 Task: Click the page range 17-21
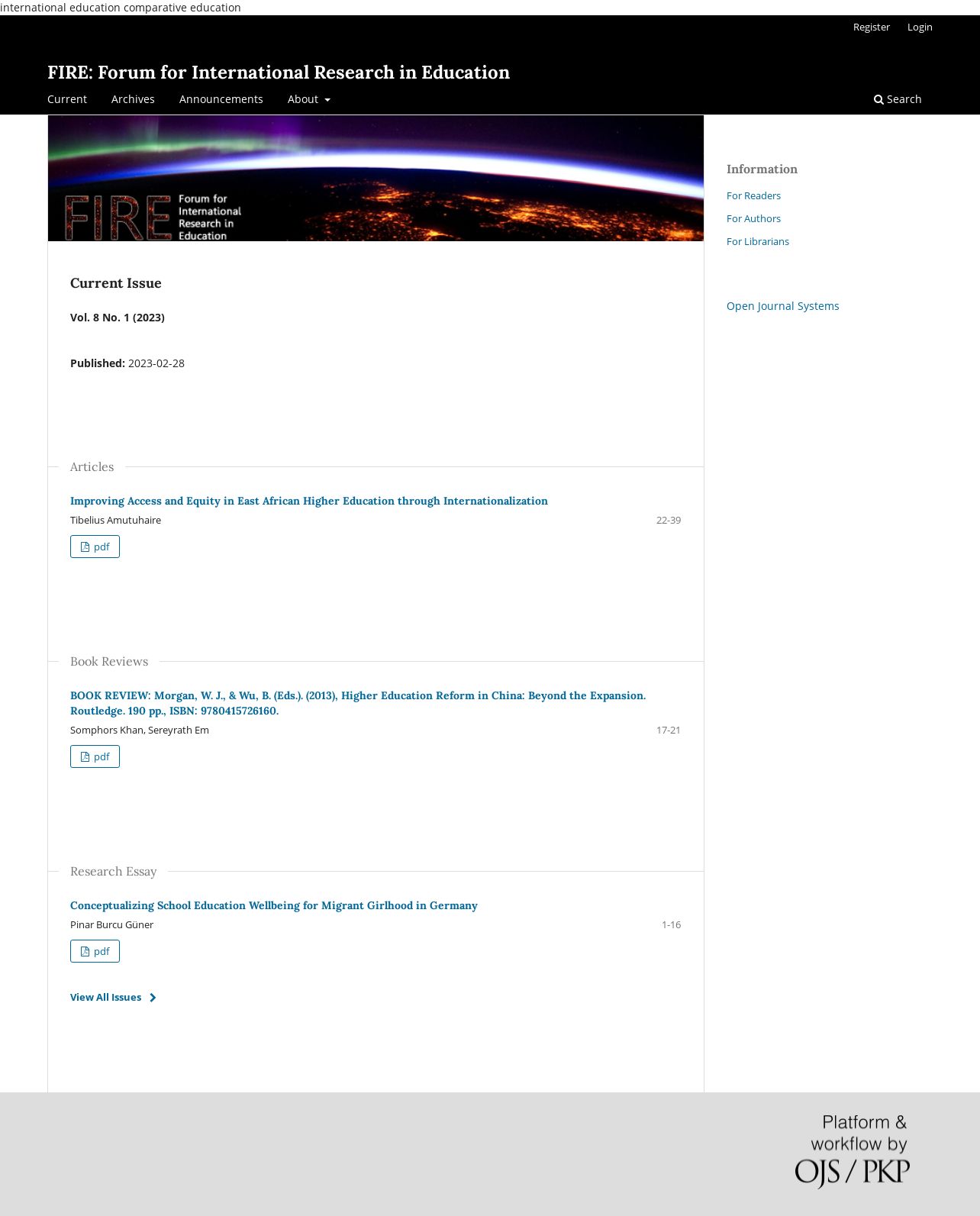click(x=669, y=730)
